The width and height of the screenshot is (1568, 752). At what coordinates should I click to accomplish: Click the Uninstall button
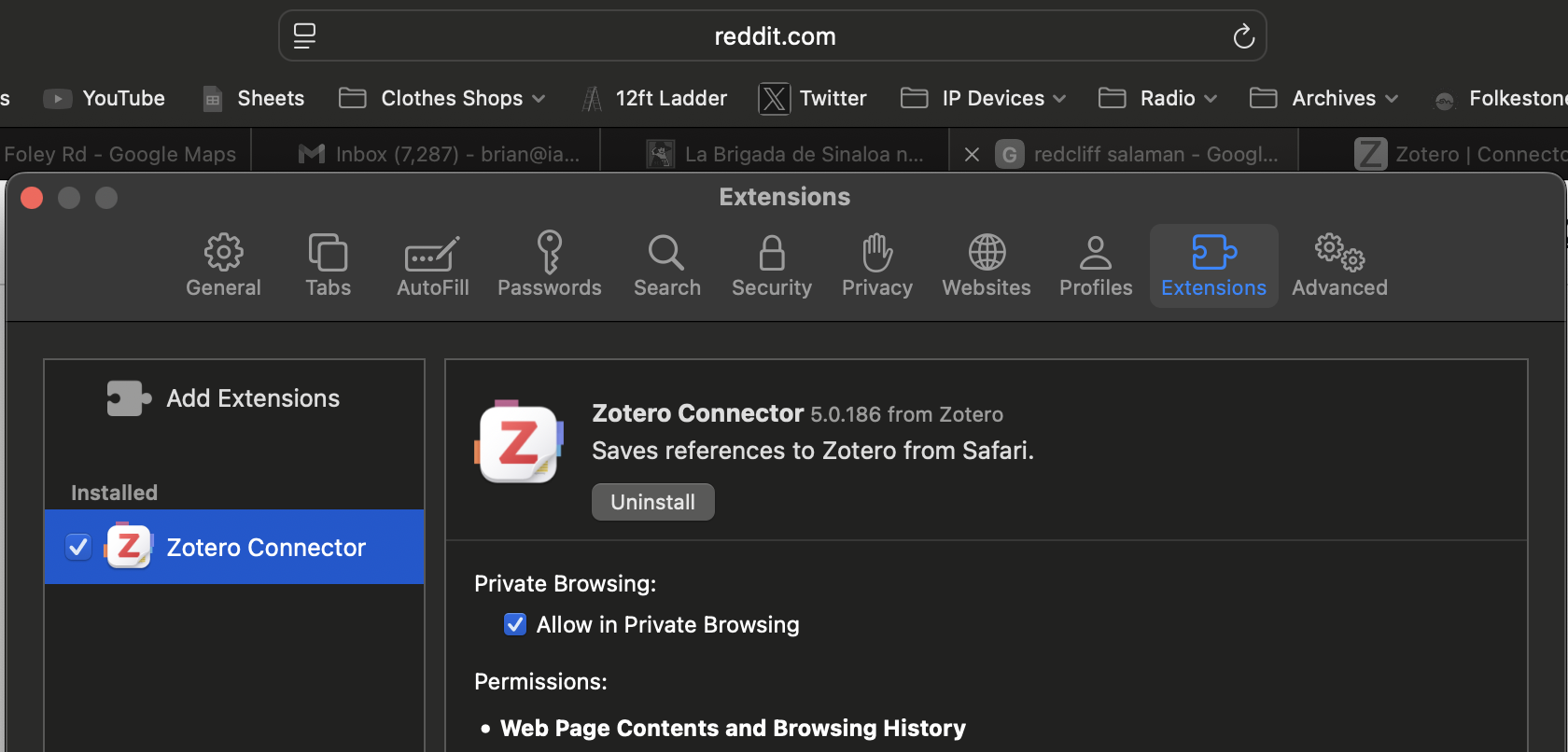653,502
